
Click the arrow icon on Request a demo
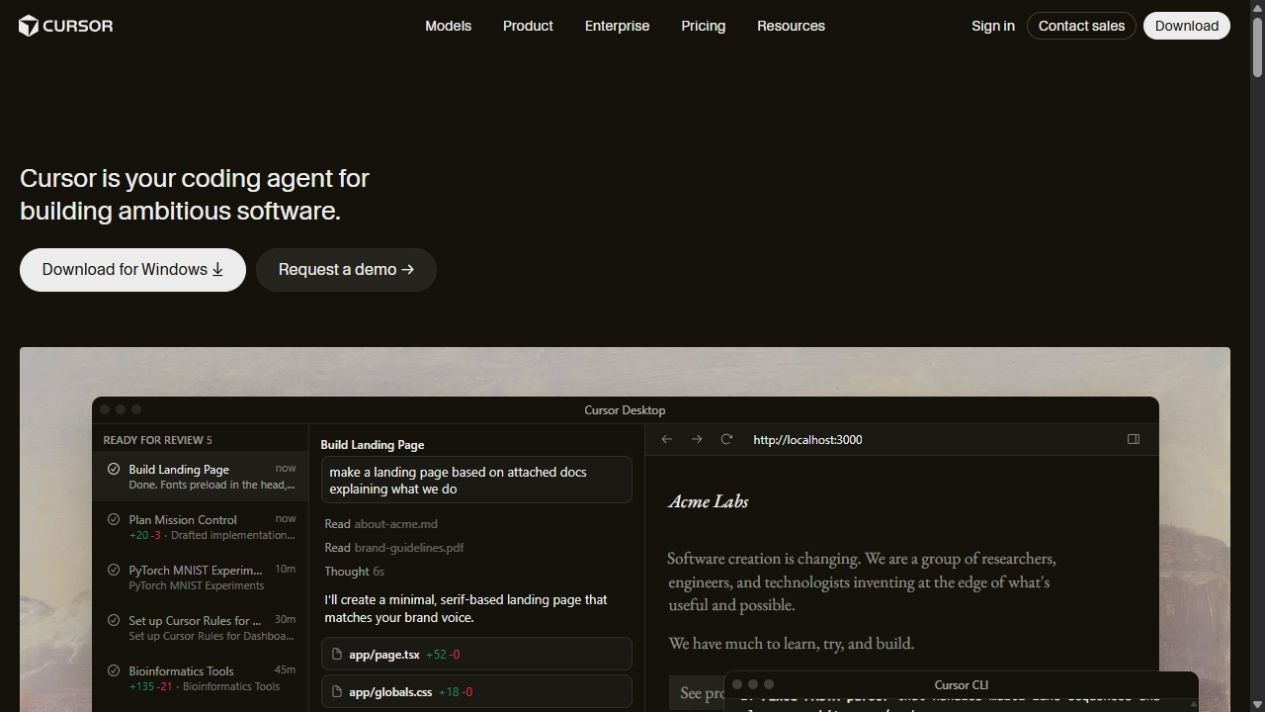(407, 270)
